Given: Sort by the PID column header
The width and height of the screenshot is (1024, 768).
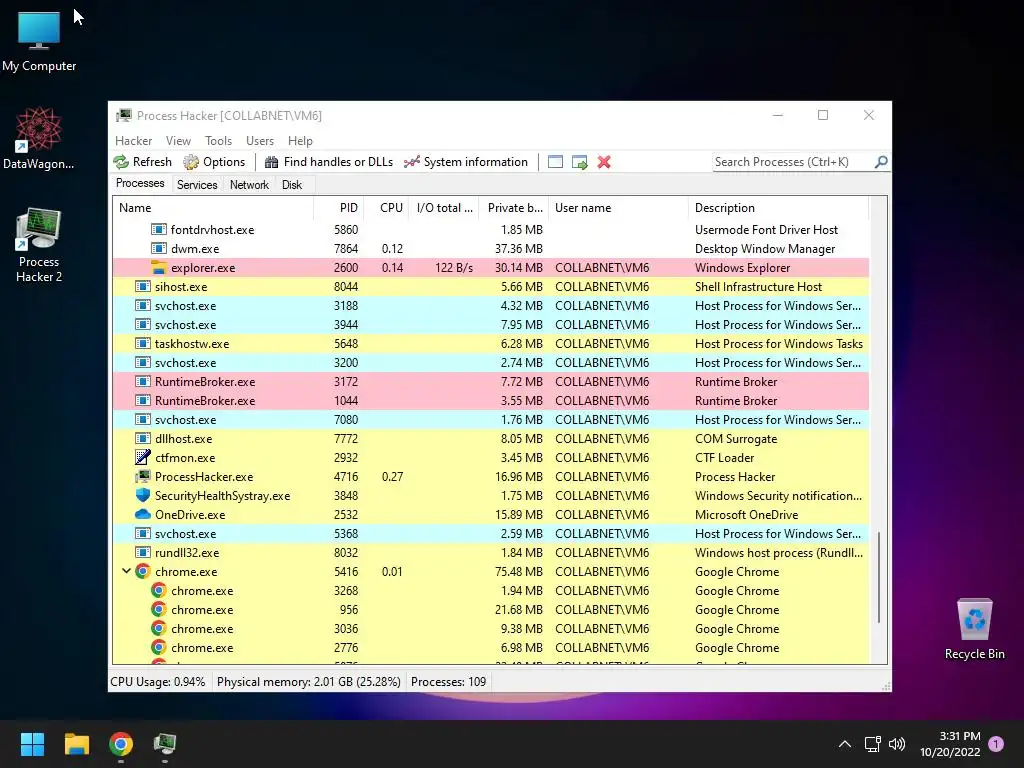Looking at the screenshot, I should coord(339,208).
